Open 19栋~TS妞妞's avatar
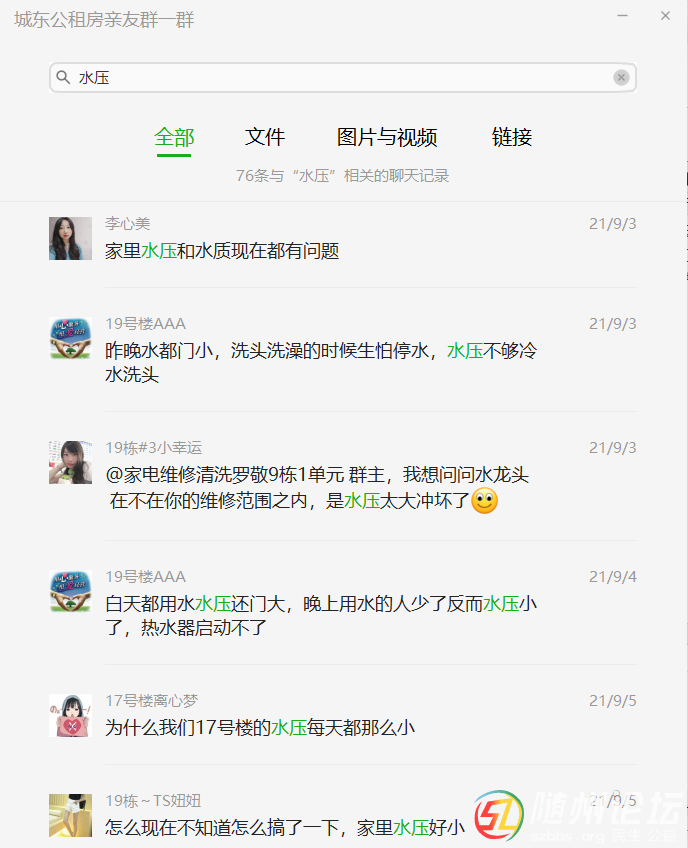This screenshot has width=688, height=848. 70,814
